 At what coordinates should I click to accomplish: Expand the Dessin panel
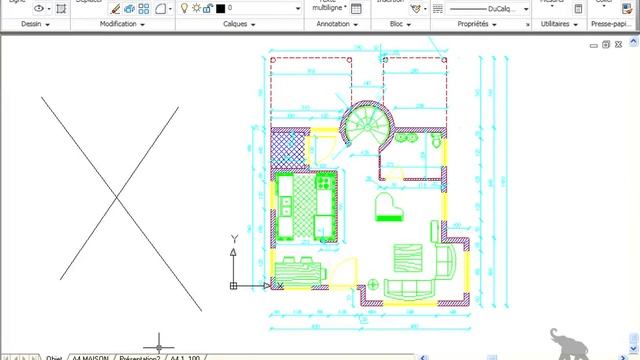(x=35, y=24)
